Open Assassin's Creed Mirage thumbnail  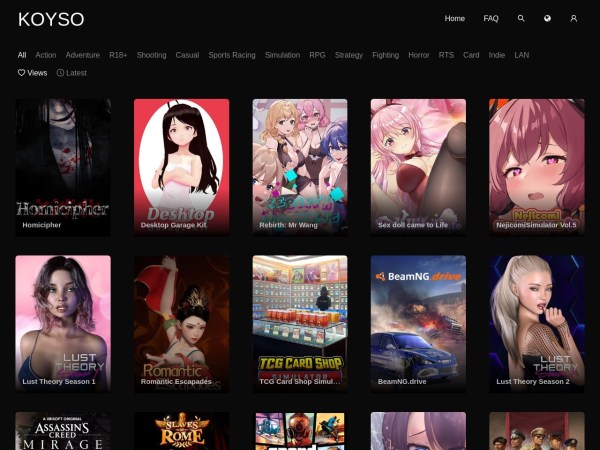pos(63,431)
